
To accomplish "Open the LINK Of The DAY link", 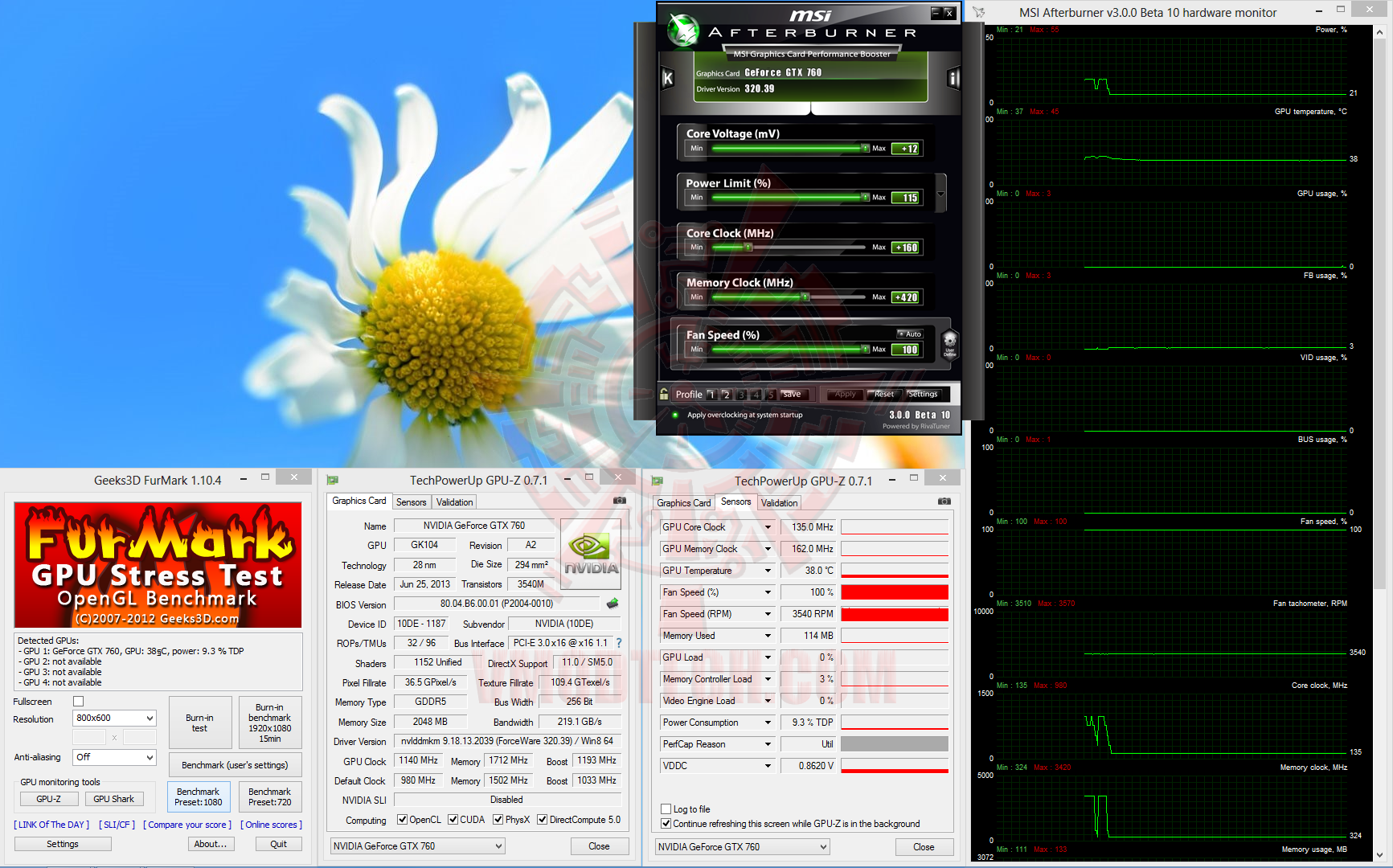I will pos(51,825).
